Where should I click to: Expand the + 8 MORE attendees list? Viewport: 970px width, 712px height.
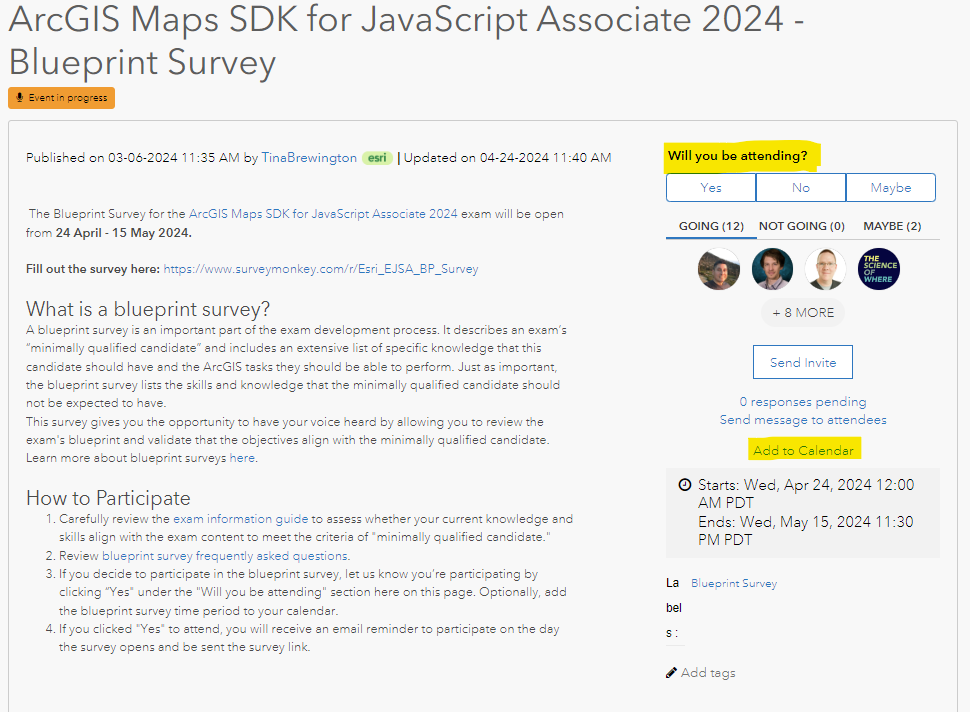(803, 313)
